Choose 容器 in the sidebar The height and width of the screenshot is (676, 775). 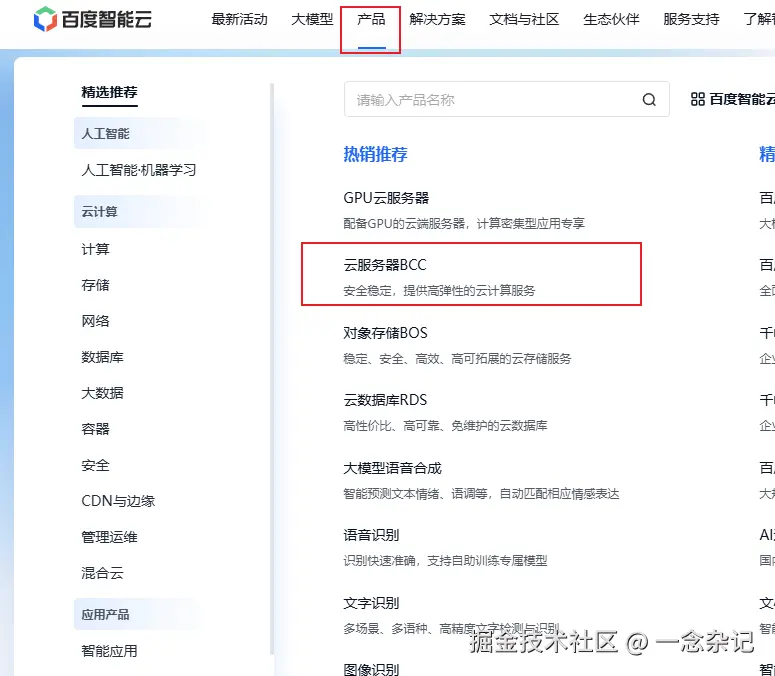pos(95,429)
